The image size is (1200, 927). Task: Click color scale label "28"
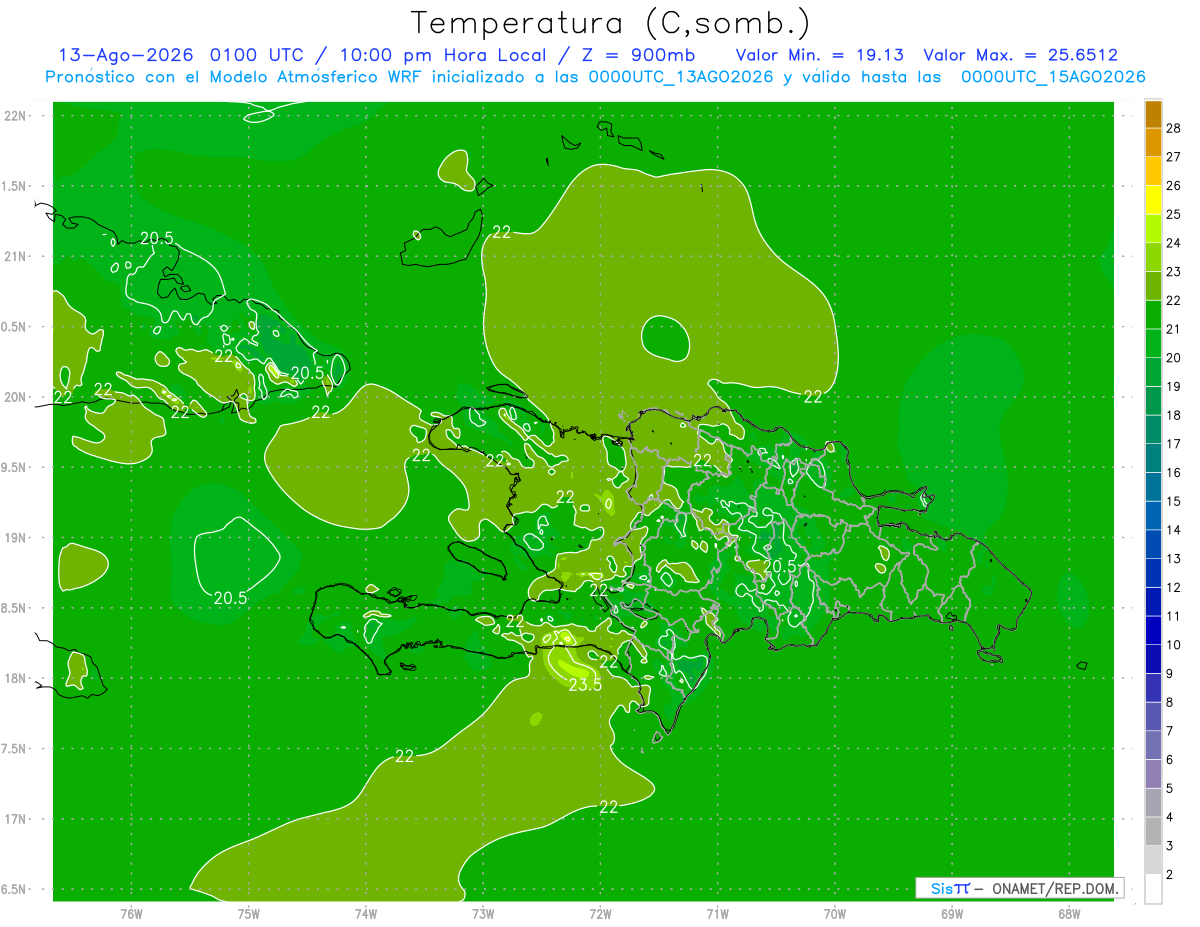click(x=1175, y=128)
